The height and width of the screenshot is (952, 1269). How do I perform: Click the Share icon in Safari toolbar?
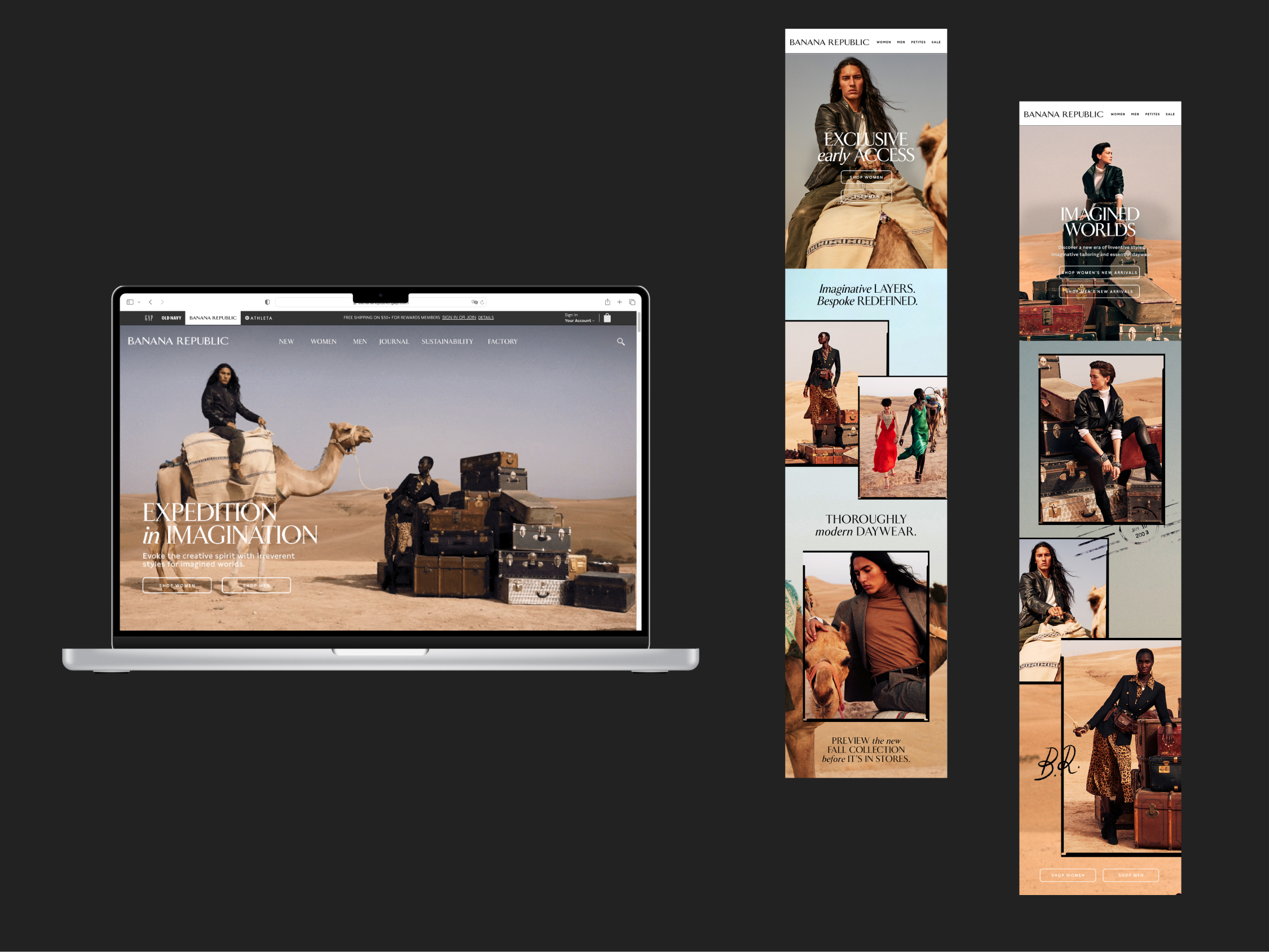[607, 302]
